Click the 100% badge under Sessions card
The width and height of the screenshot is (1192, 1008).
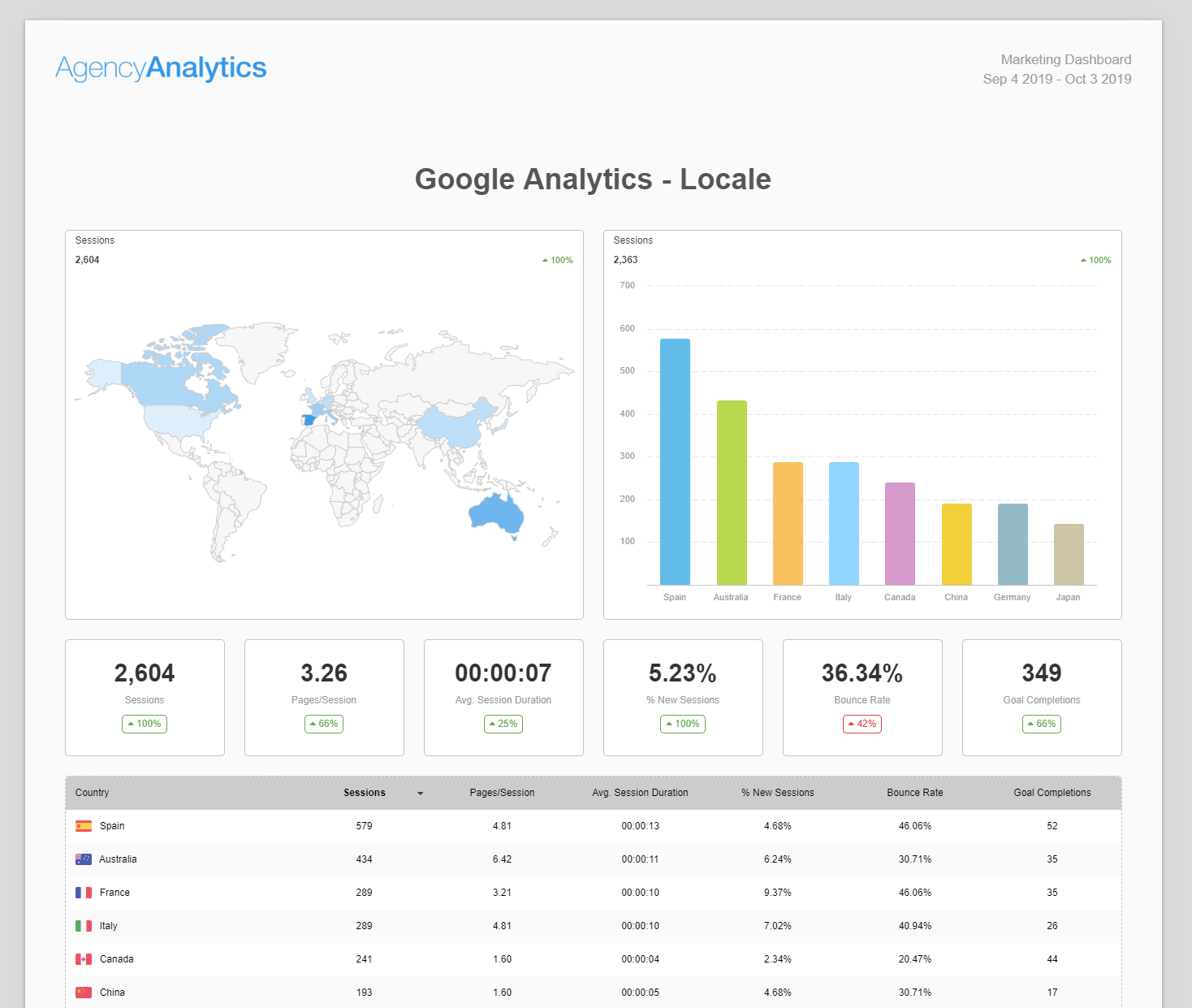(x=145, y=724)
